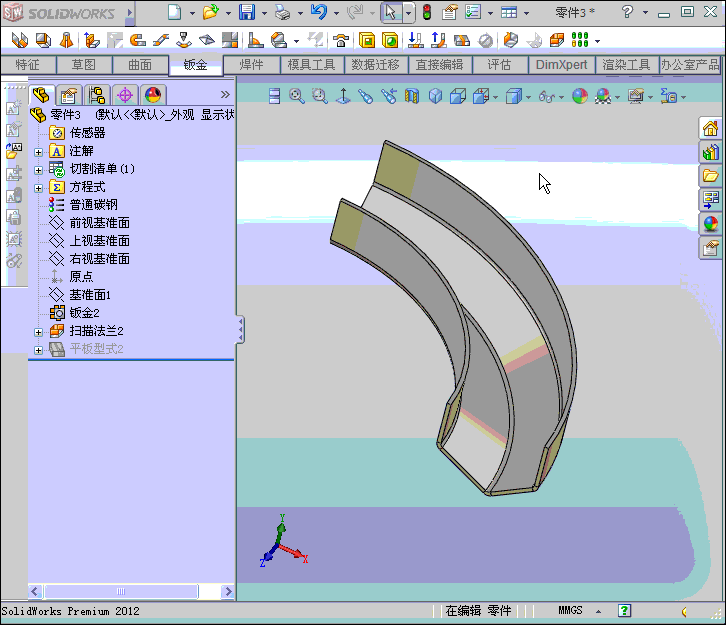Viewport: 726px width, 625px height.
Task: Click the MMGS unit system in status bar
Action: click(570, 611)
